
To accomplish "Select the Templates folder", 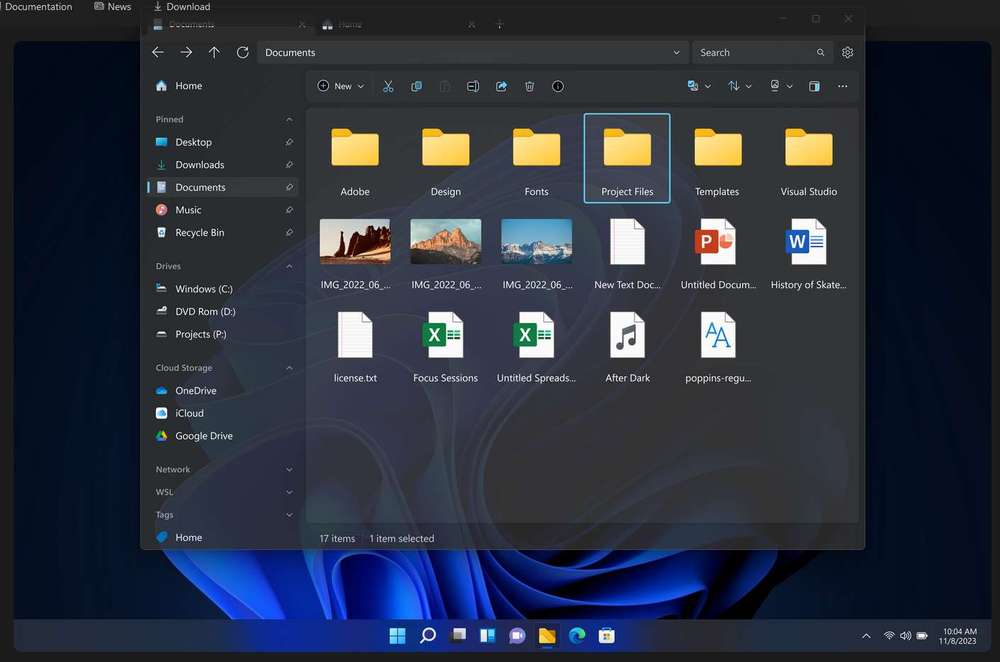I will 717,158.
